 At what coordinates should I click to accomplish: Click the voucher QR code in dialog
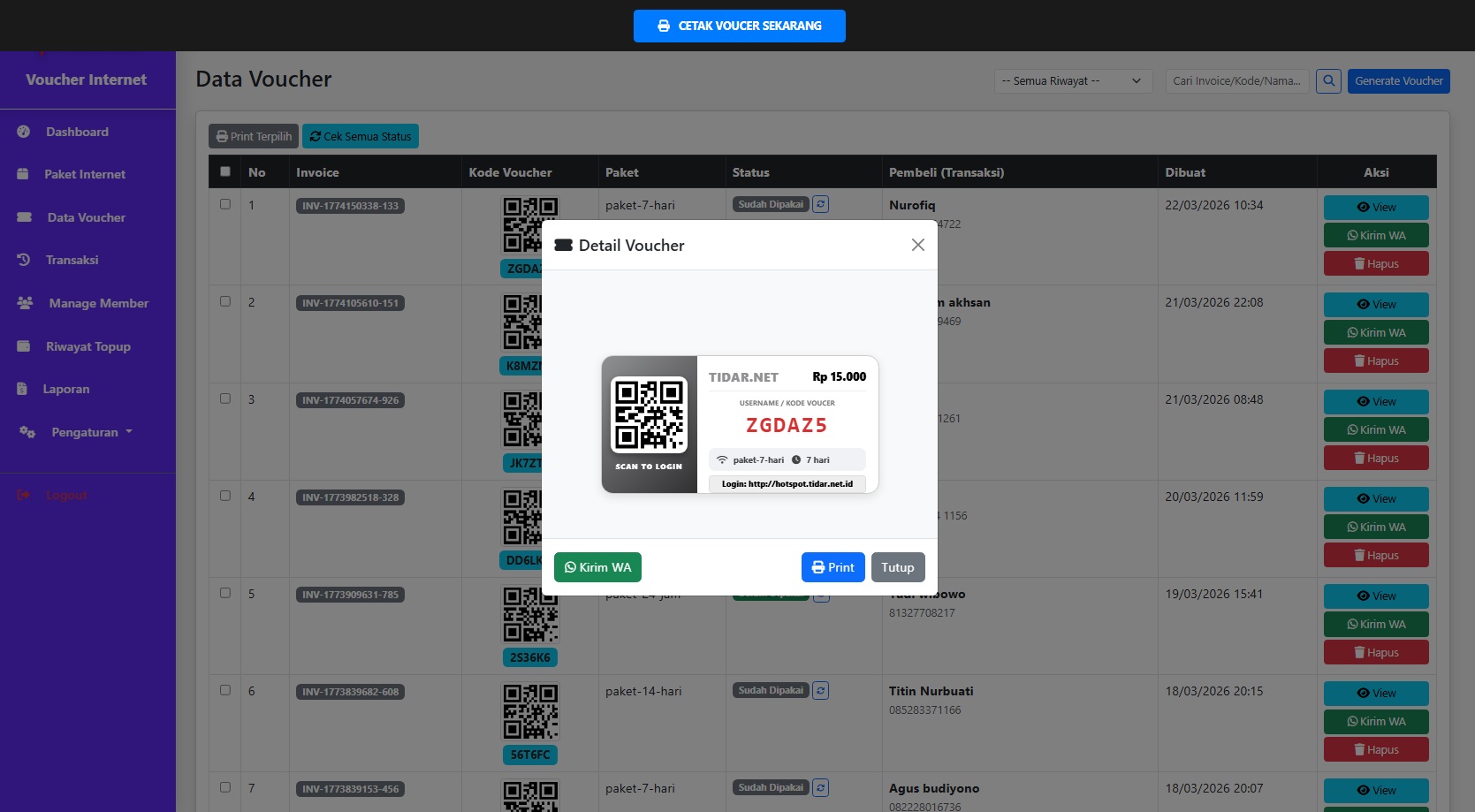click(x=649, y=415)
